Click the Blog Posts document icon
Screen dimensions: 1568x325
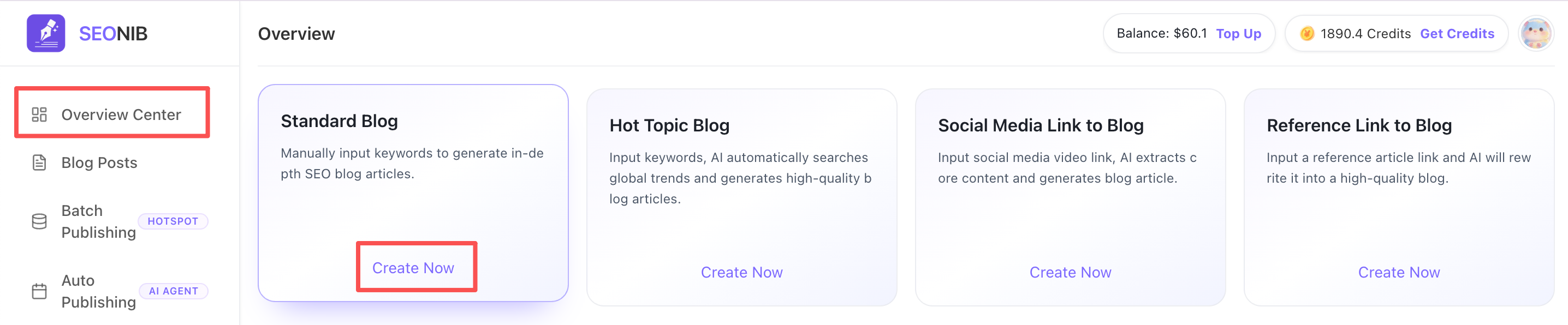tap(39, 163)
